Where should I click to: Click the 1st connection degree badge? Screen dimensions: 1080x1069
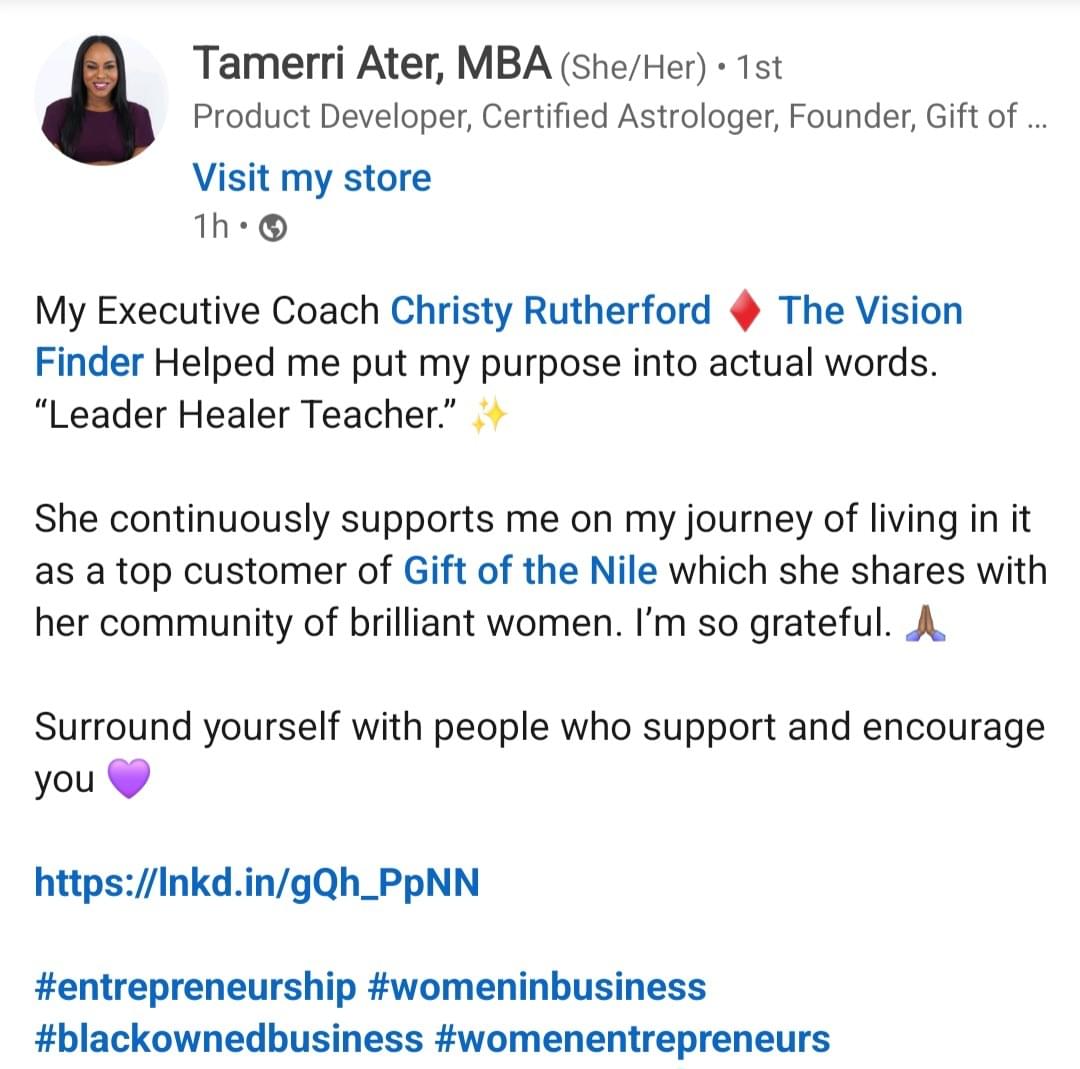pyautogui.click(x=758, y=68)
